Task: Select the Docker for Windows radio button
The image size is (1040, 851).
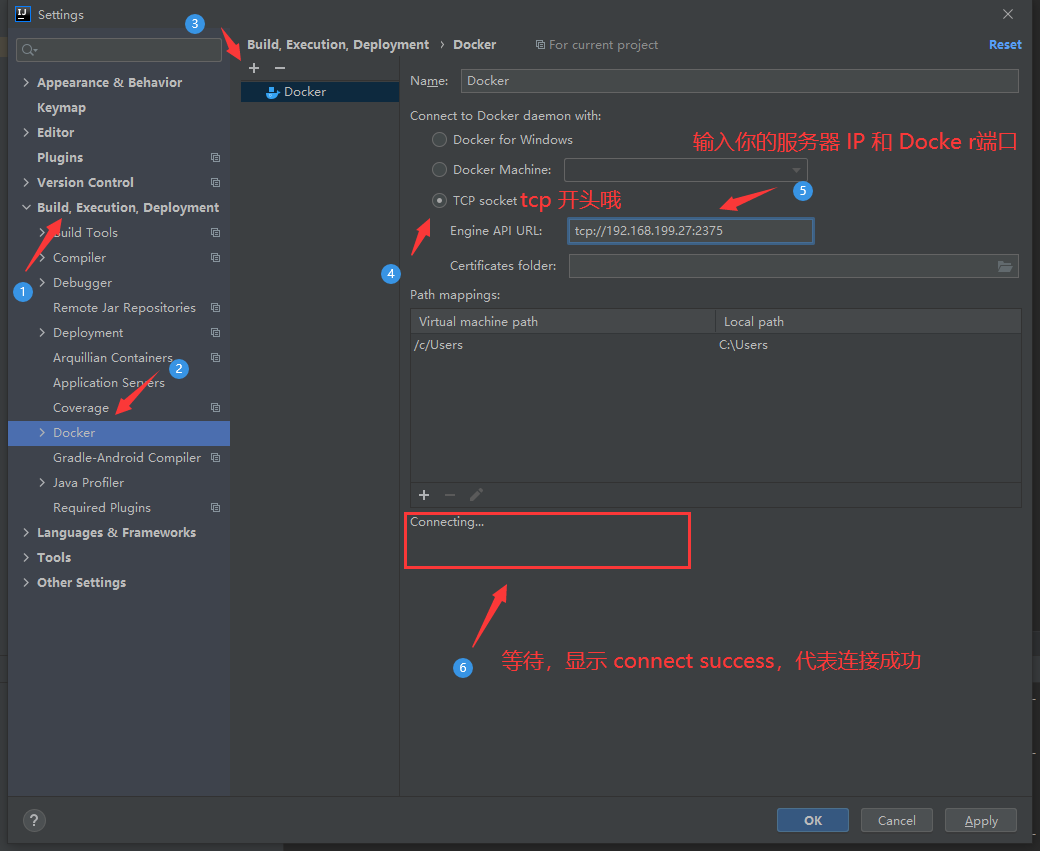Action: coord(439,140)
